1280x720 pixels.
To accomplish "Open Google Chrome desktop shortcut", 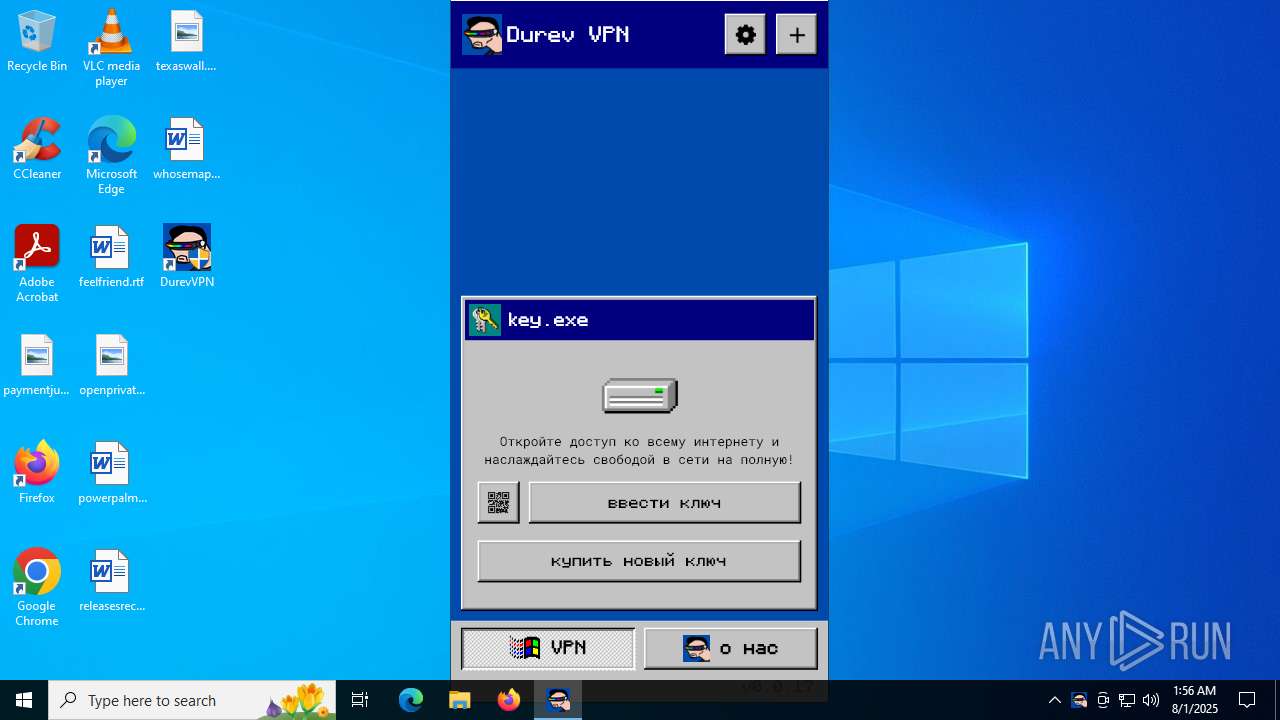I will click(x=37, y=588).
